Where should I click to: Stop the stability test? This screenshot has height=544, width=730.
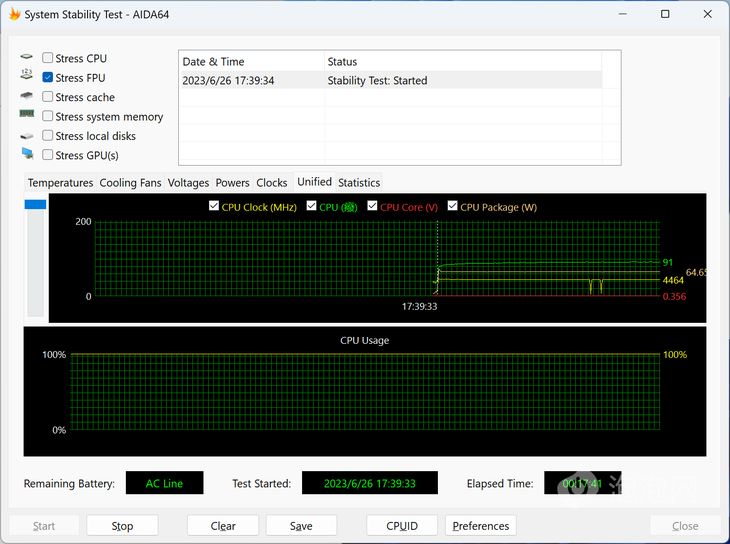pos(122,526)
